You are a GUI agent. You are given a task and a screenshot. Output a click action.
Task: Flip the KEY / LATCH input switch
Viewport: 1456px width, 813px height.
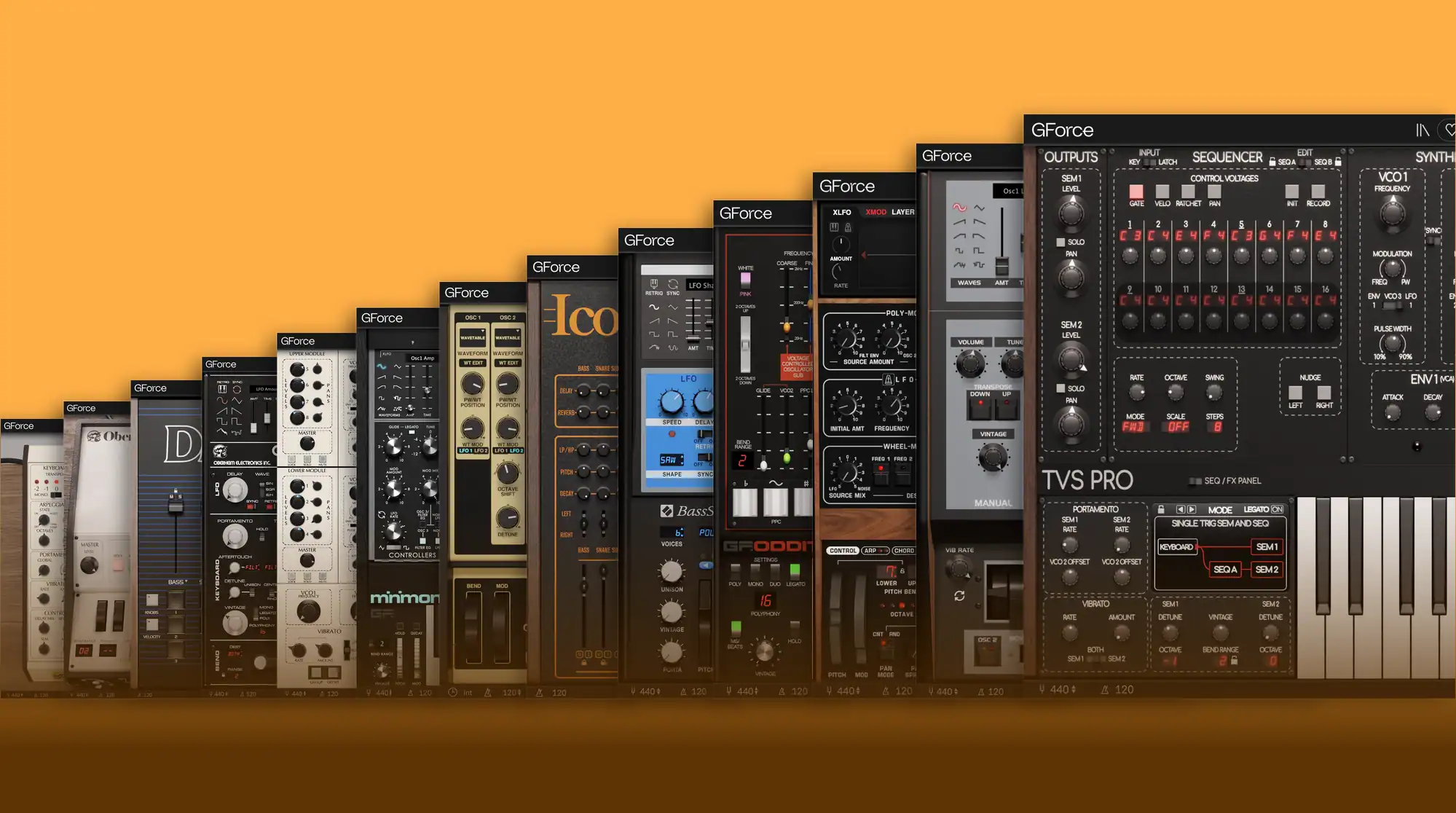pyautogui.click(x=1149, y=162)
